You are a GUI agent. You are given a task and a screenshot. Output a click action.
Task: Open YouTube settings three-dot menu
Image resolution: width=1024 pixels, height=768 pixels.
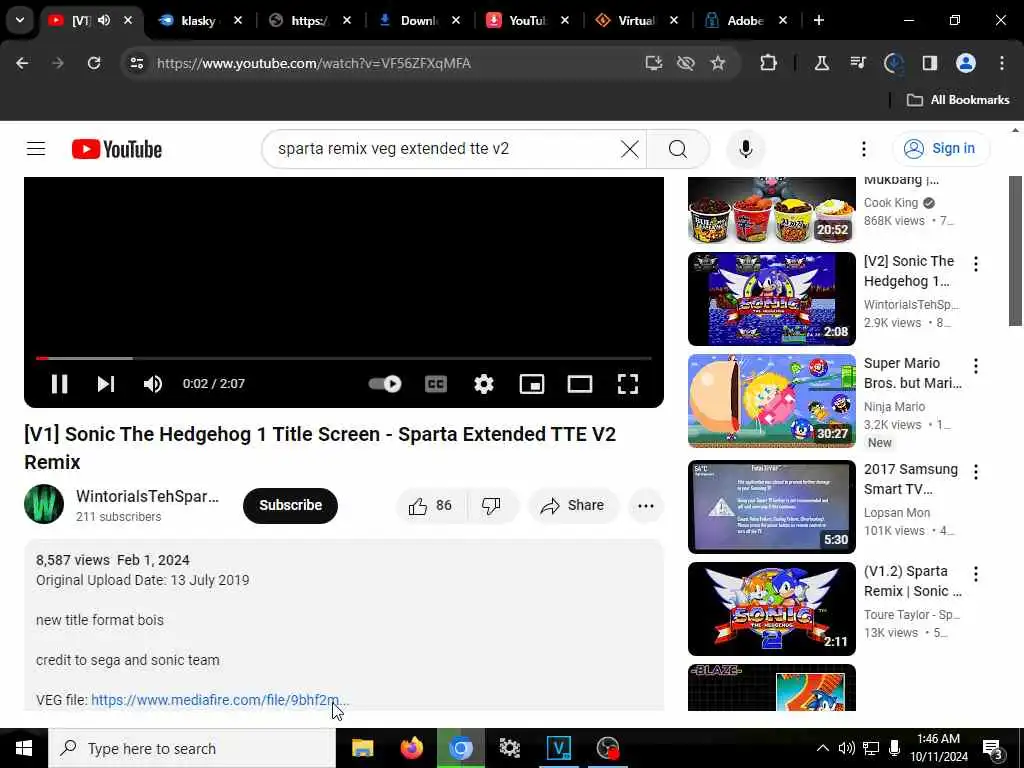coord(863,149)
